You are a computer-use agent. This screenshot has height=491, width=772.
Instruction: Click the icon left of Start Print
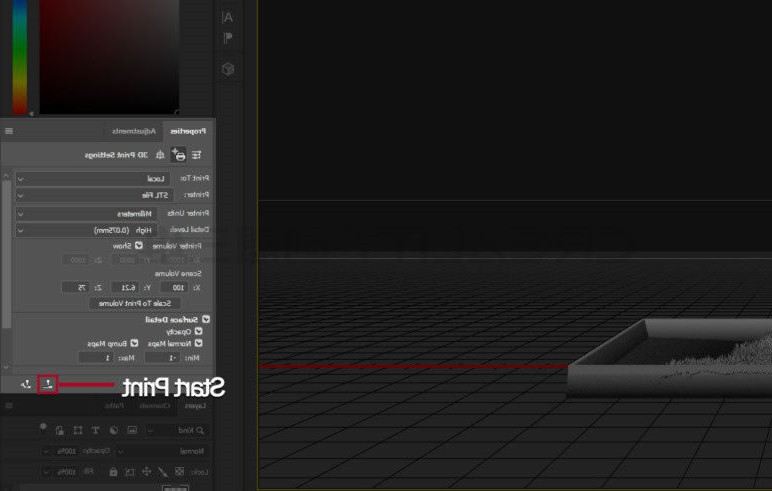[25, 384]
